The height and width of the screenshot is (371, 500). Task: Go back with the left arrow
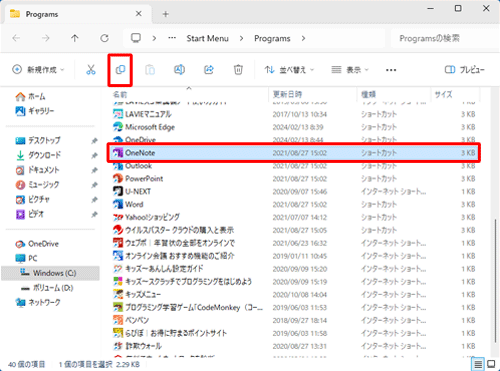[x=16, y=38]
